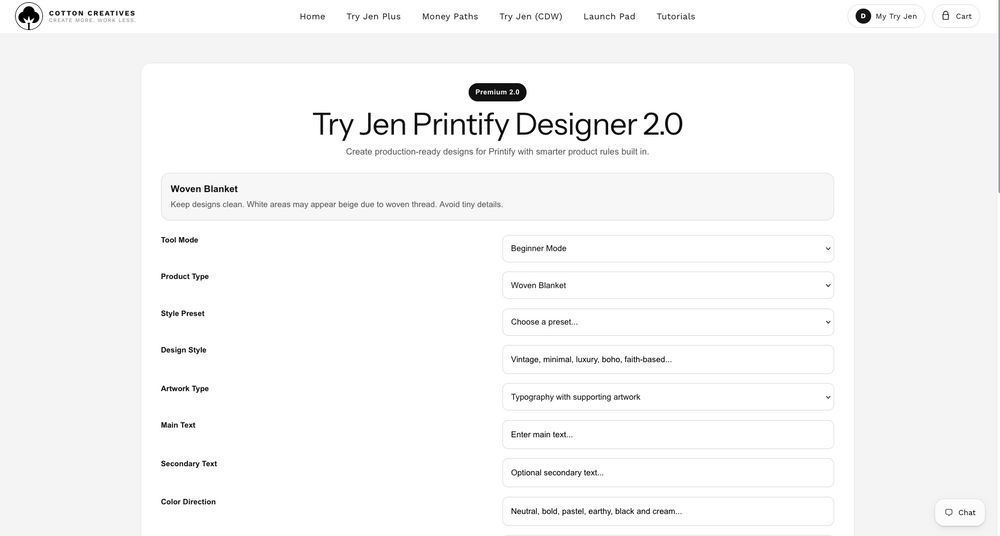Click the Main Text label
Image resolution: width=1000 pixels, height=536 pixels.
tap(178, 425)
